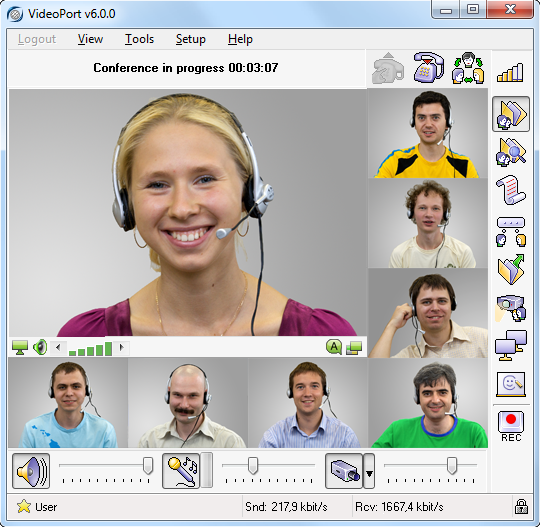Click the desktop sharing monitors icon
540x527 pixels.
(511, 345)
